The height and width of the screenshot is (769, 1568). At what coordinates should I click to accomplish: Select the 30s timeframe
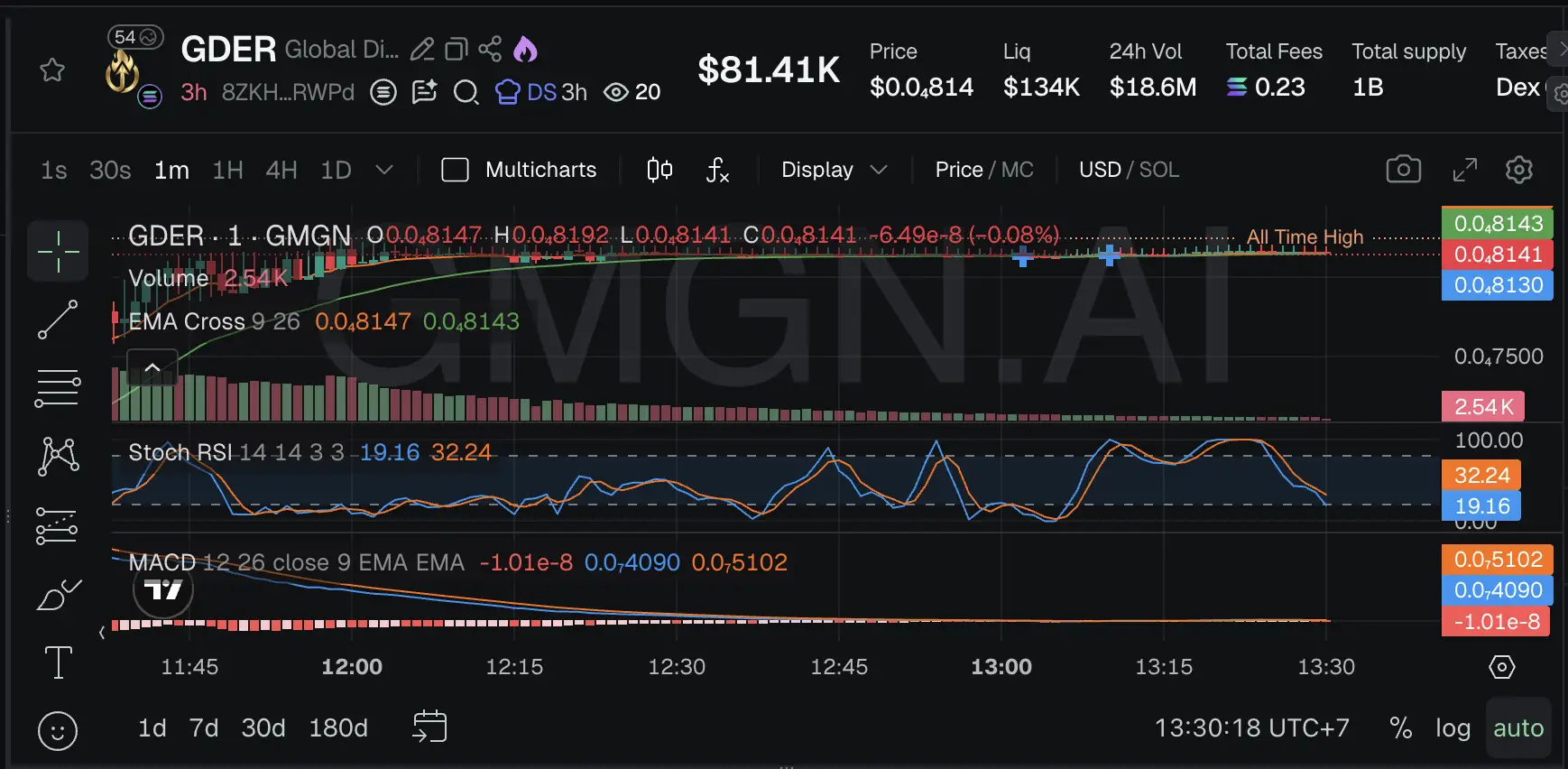coord(110,170)
